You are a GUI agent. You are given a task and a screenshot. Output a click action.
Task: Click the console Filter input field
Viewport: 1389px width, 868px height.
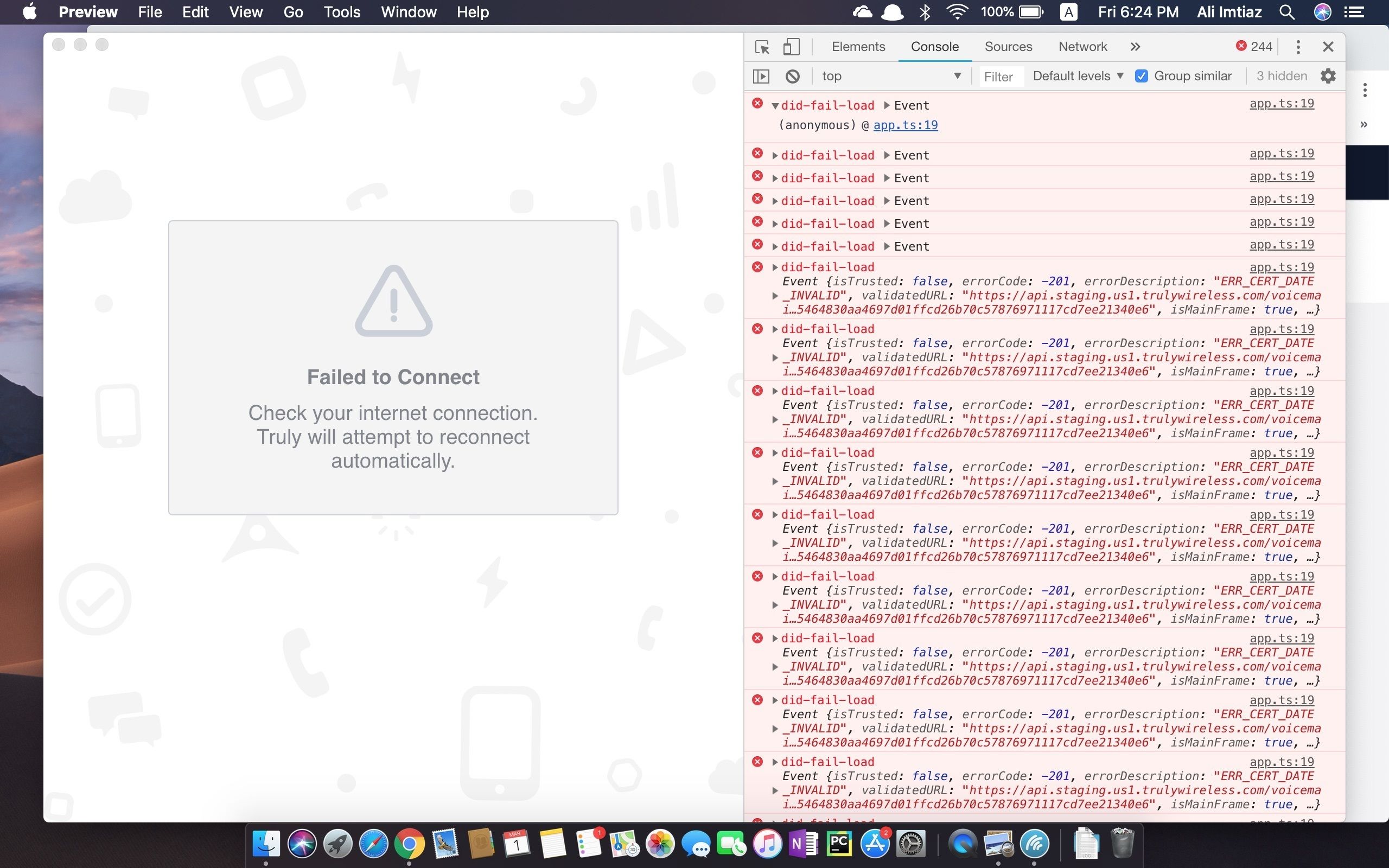point(1001,77)
